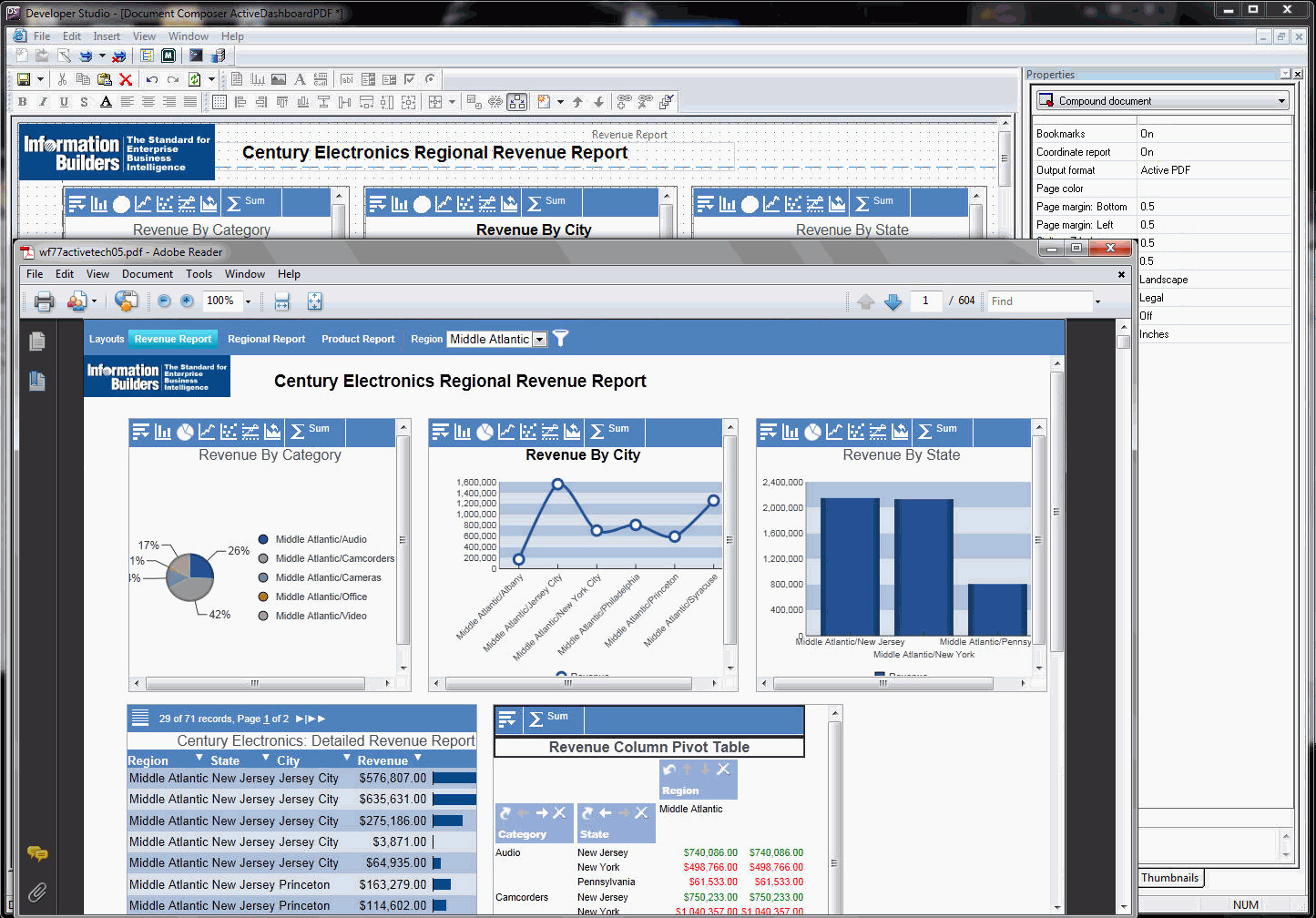Open the Bookmarks panel icon in Reader sidebar
Viewport: 1316px width, 918px height.
[37, 380]
